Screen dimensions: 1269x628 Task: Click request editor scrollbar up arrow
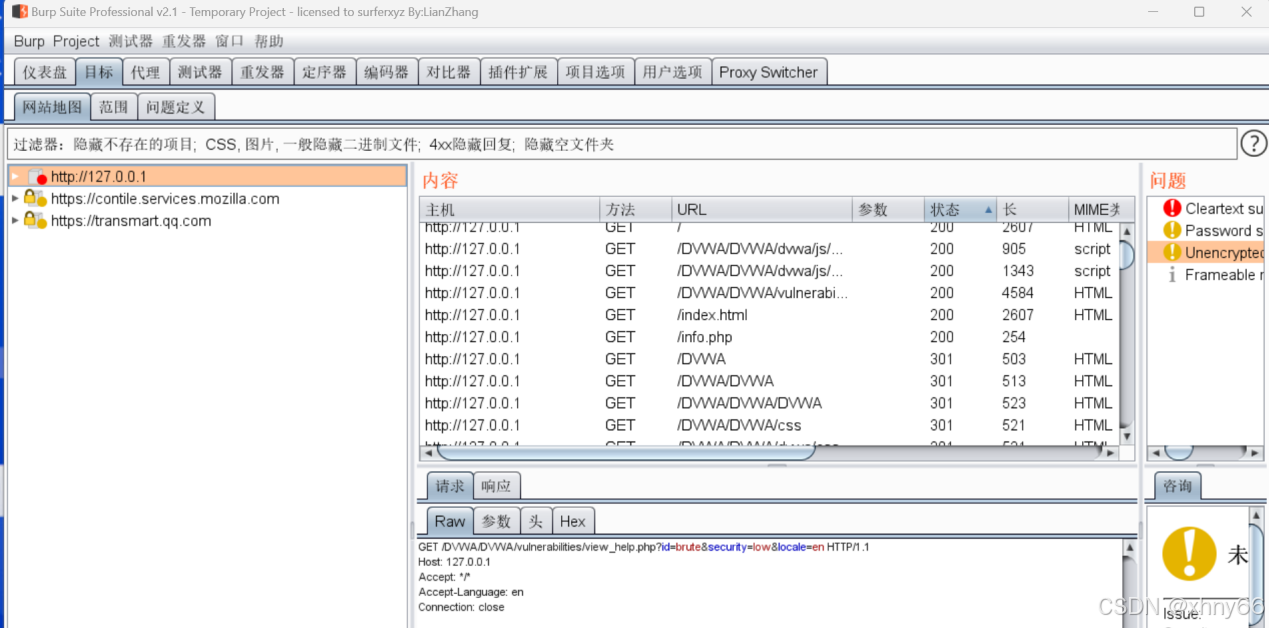pos(1129,547)
